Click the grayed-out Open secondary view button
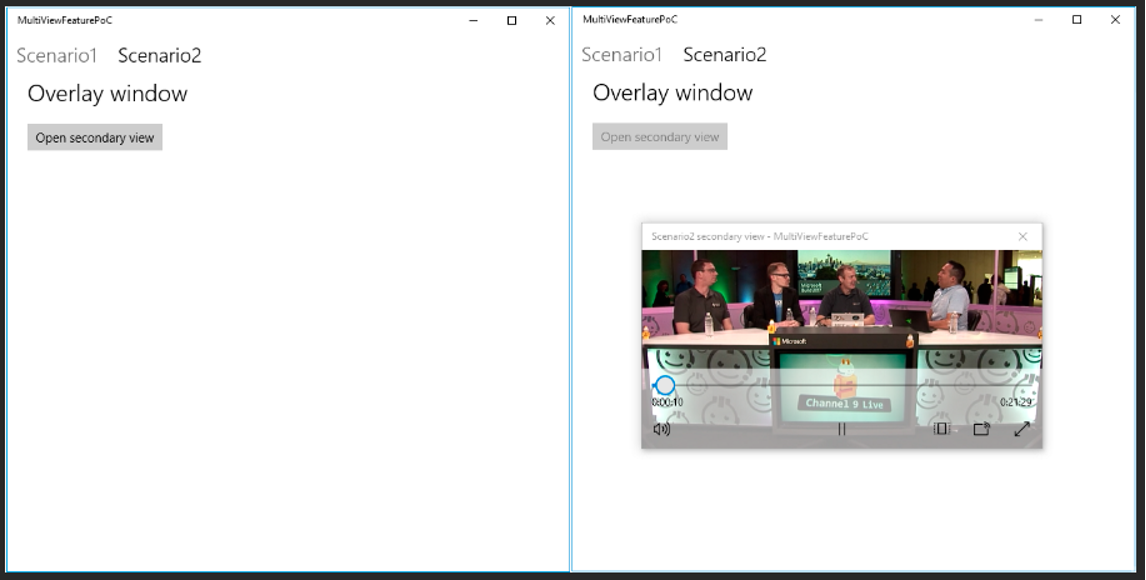Viewport: 1146px width, 580px height. 660,136
